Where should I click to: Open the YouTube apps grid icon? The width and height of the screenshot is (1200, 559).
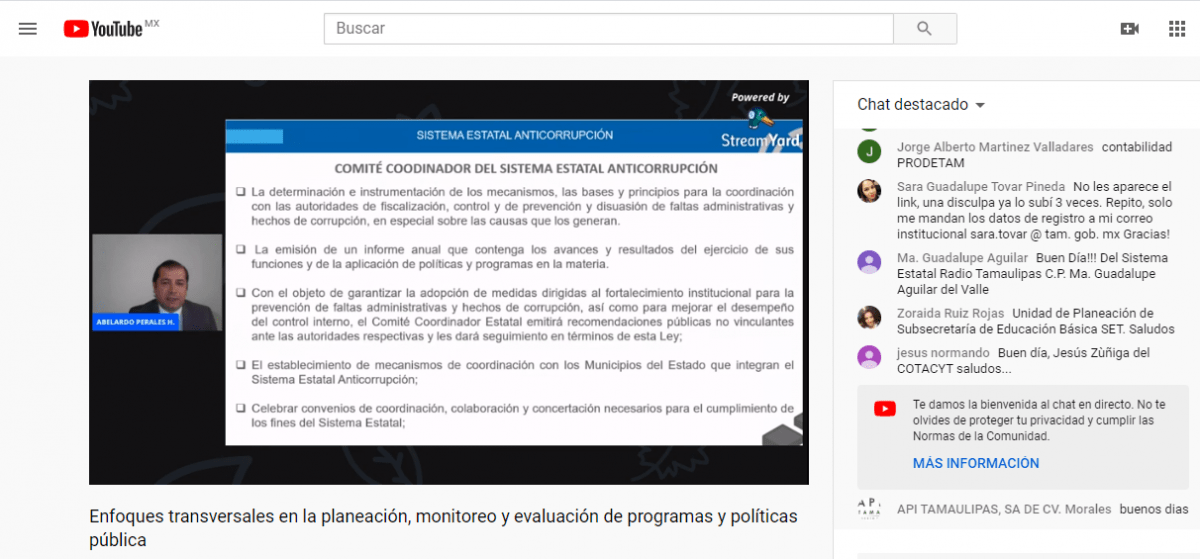tap(1177, 29)
